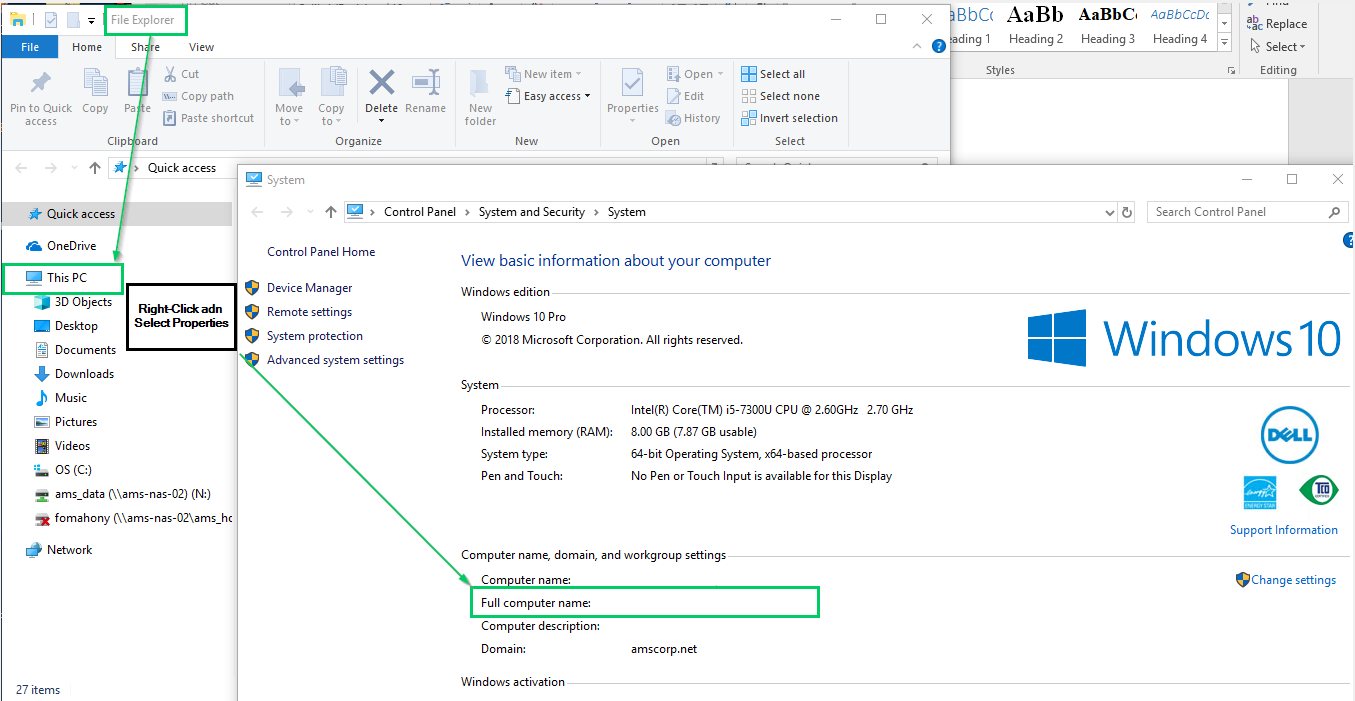
Task: Click New folder icon in File Explorer title bar
Action: [x=73, y=20]
